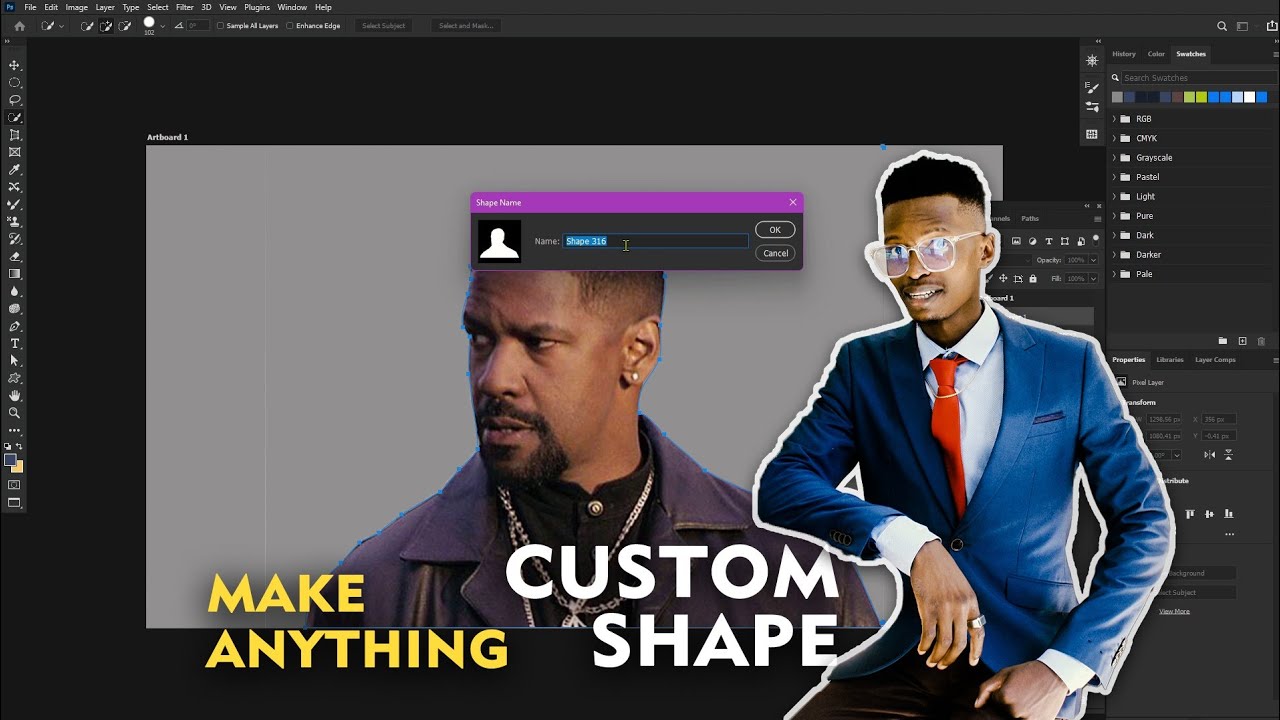Open the Plugins menu
The width and height of the screenshot is (1280, 720).
point(257,7)
